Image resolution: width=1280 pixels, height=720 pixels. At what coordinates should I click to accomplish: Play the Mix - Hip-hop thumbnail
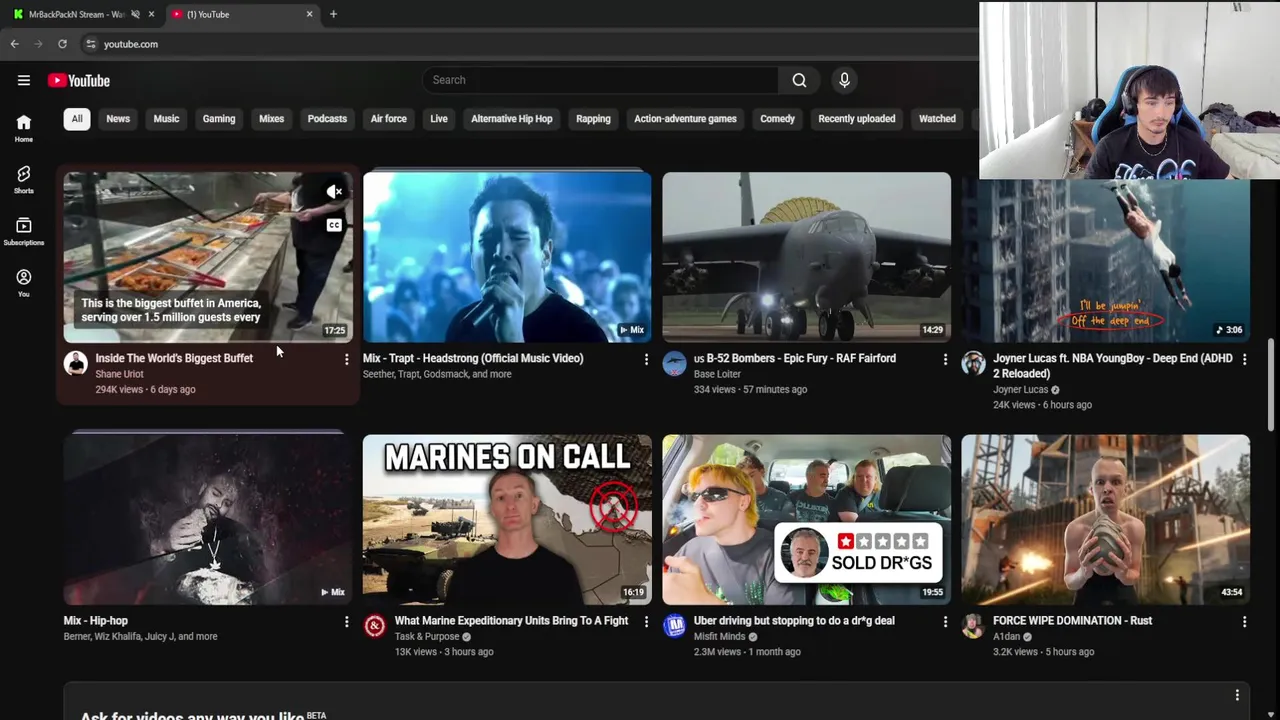tap(208, 520)
